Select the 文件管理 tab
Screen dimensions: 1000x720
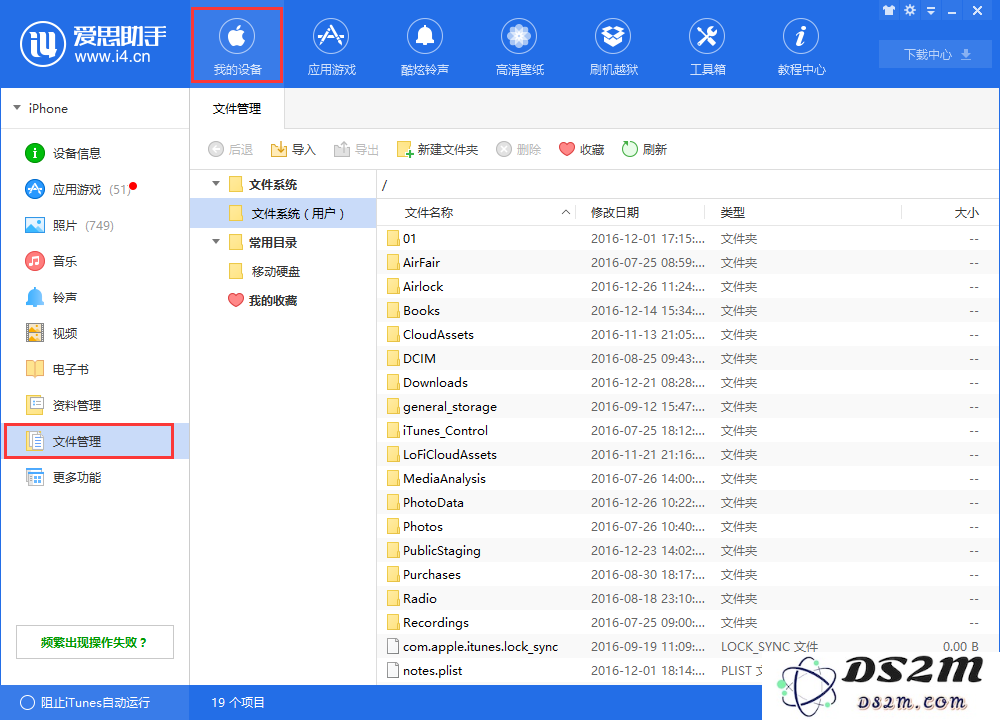[x=237, y=109]
